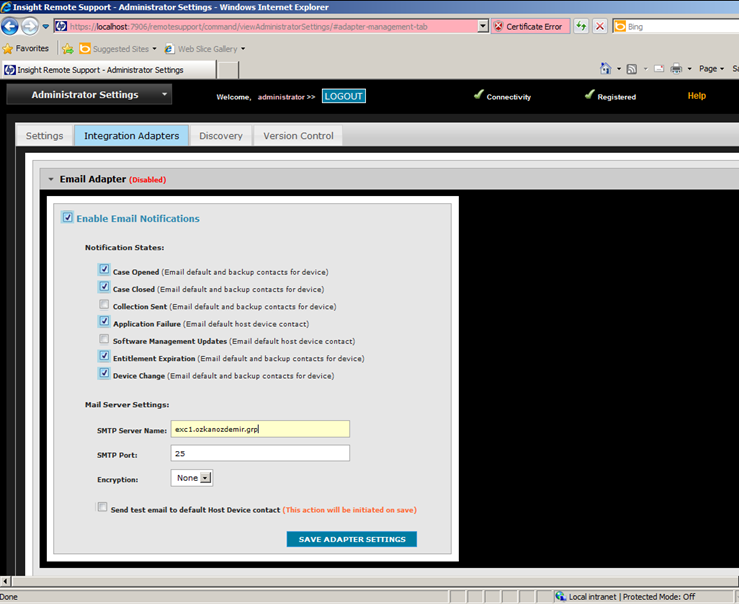Collapse the Email Adapter section
This screenshot has width=739, height=604.
pyautogui.click(x=50, y=179)
